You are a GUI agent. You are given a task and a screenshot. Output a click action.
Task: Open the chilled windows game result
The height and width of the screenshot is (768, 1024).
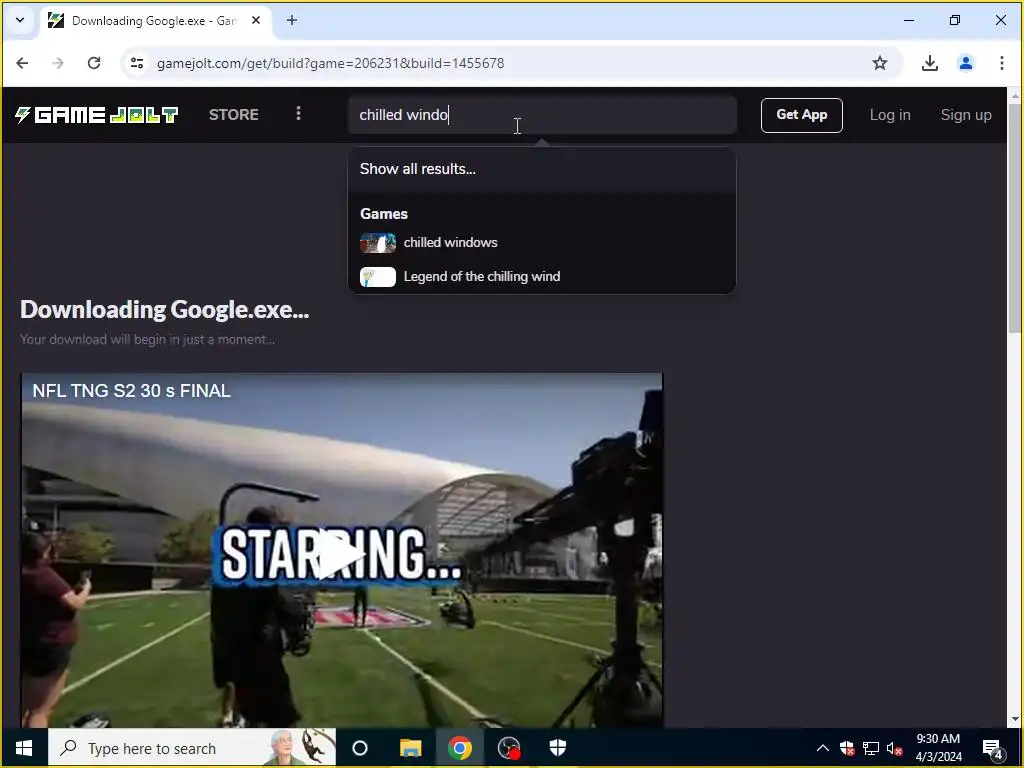pyautogui.click(x=542, y=242)
